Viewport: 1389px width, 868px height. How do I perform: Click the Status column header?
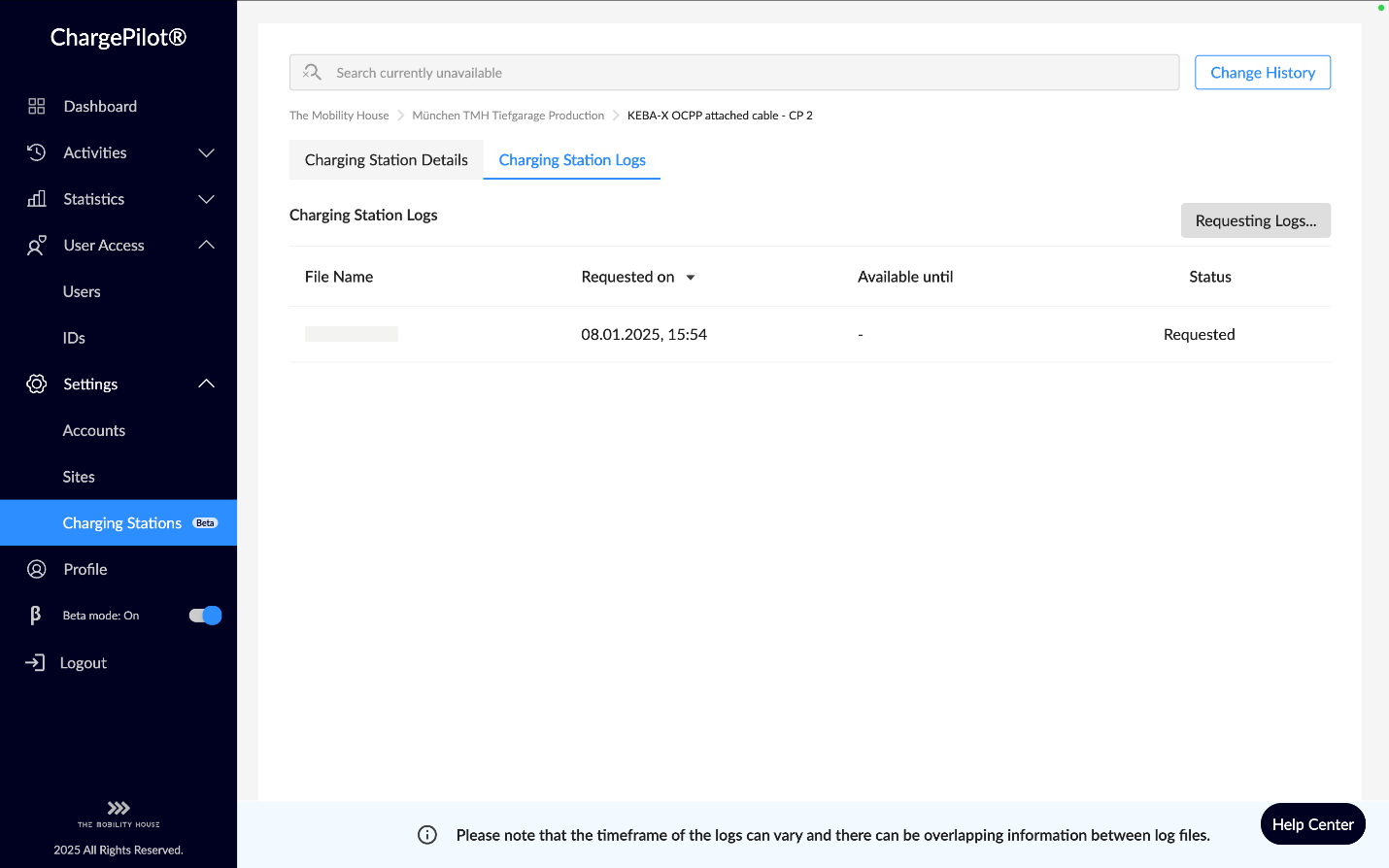1210,277
